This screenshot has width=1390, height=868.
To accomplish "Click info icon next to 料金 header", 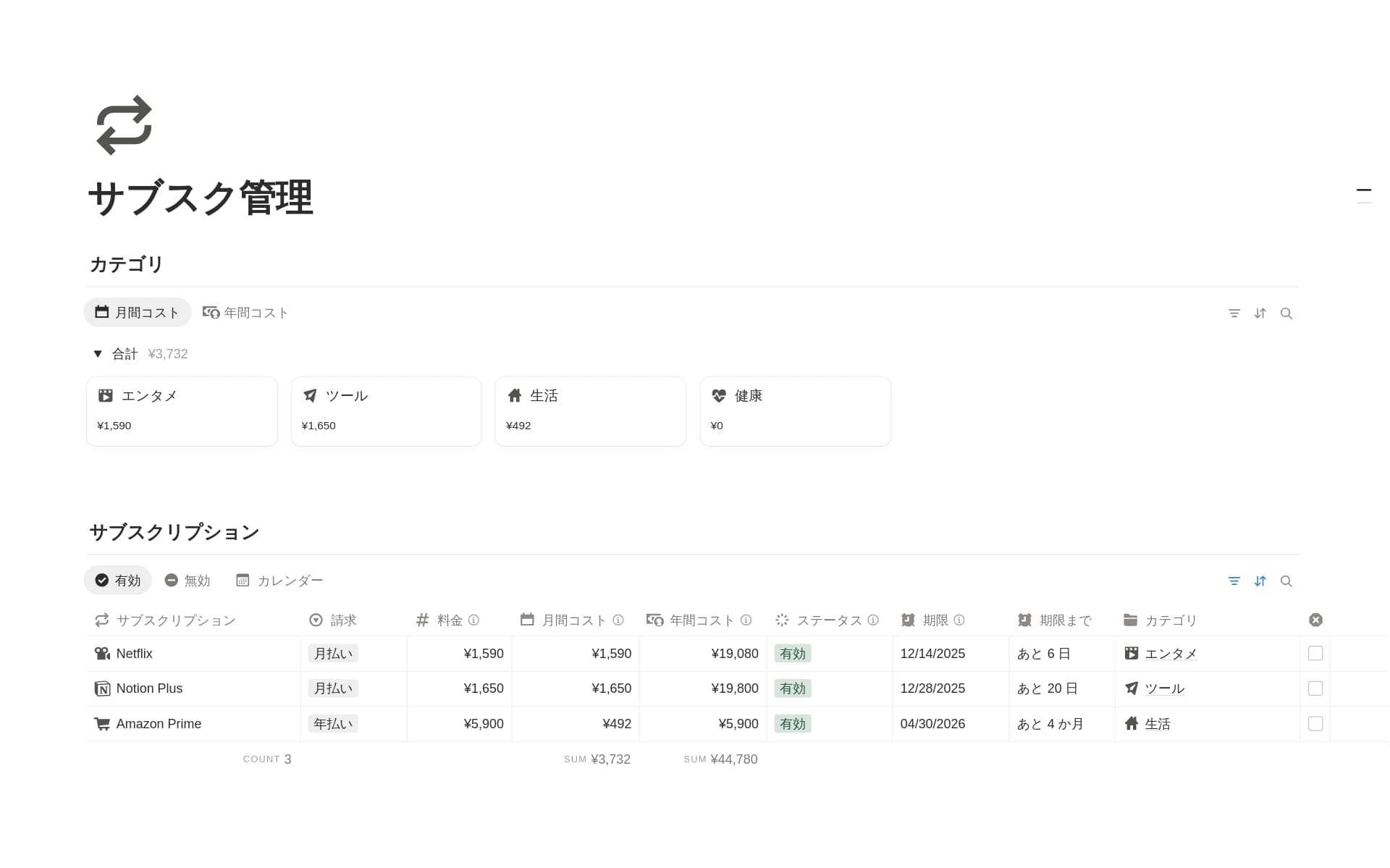I will point(473,620).
